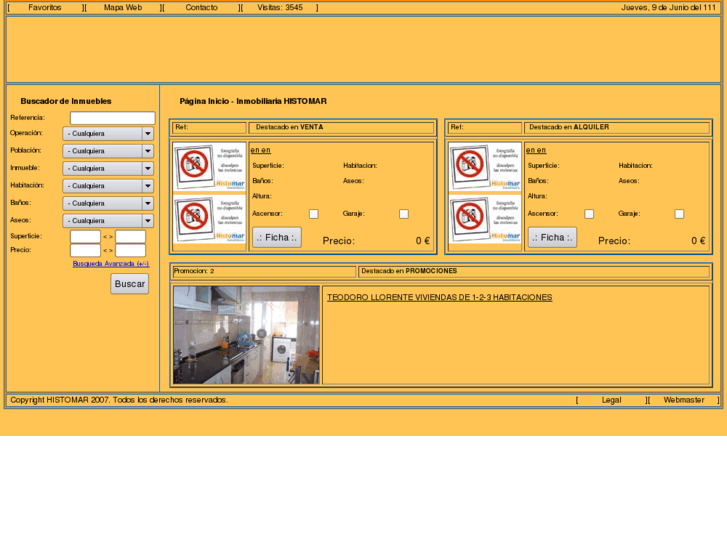Click the Página Inicio - Inmobiliaria HISTOMAR title
The height and width of the screenshot is (545, 727).
tap(253, 101)
